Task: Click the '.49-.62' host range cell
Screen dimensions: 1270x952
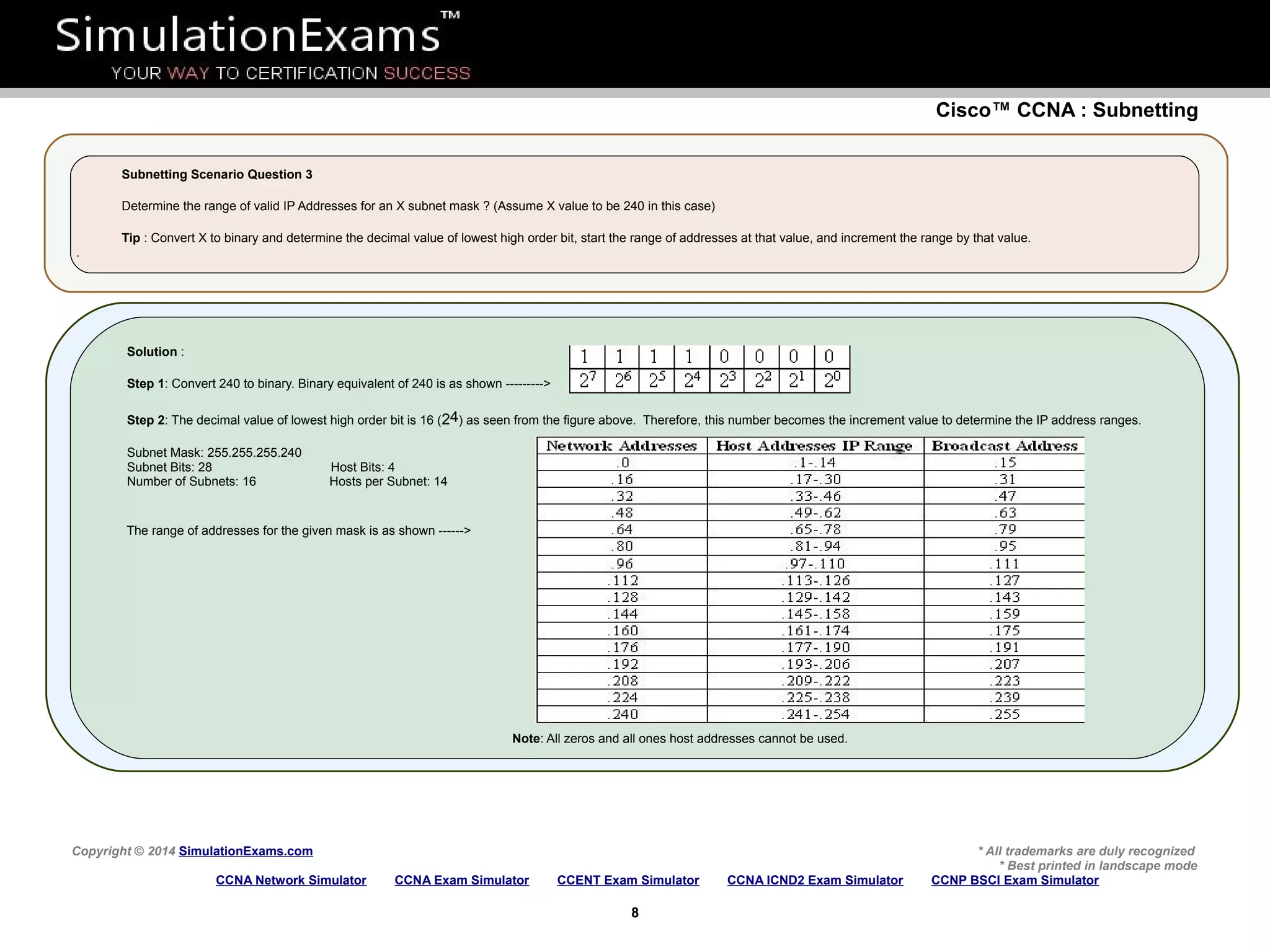Action: [x=815, y=513]
